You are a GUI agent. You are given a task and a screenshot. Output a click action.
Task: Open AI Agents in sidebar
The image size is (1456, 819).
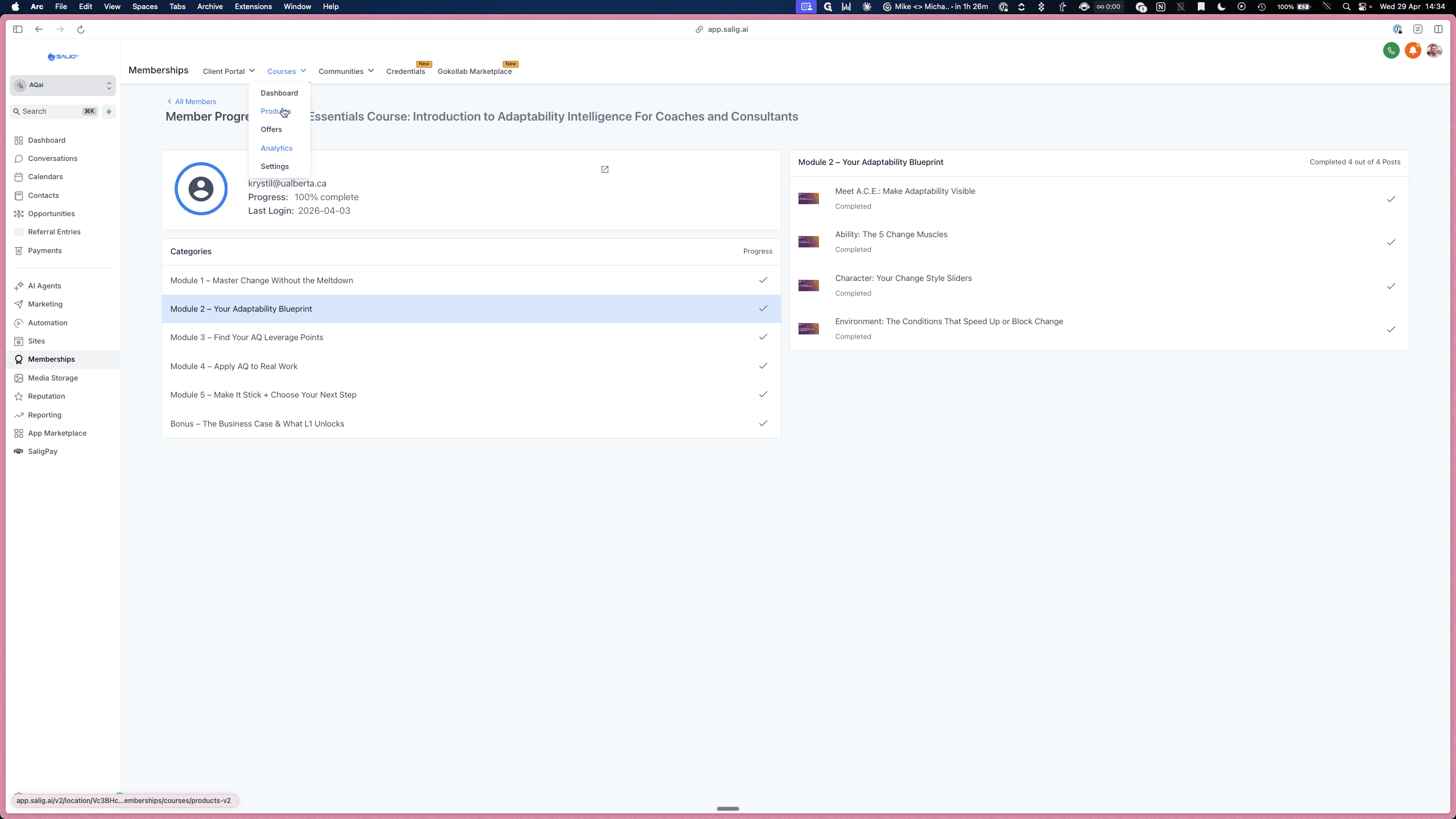click(44, 286)
